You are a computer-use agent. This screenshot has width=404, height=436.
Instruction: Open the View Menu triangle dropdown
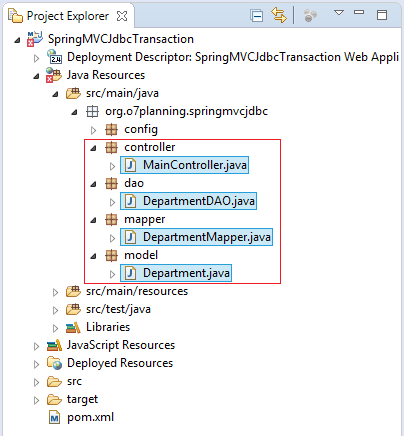coord(339,13)
